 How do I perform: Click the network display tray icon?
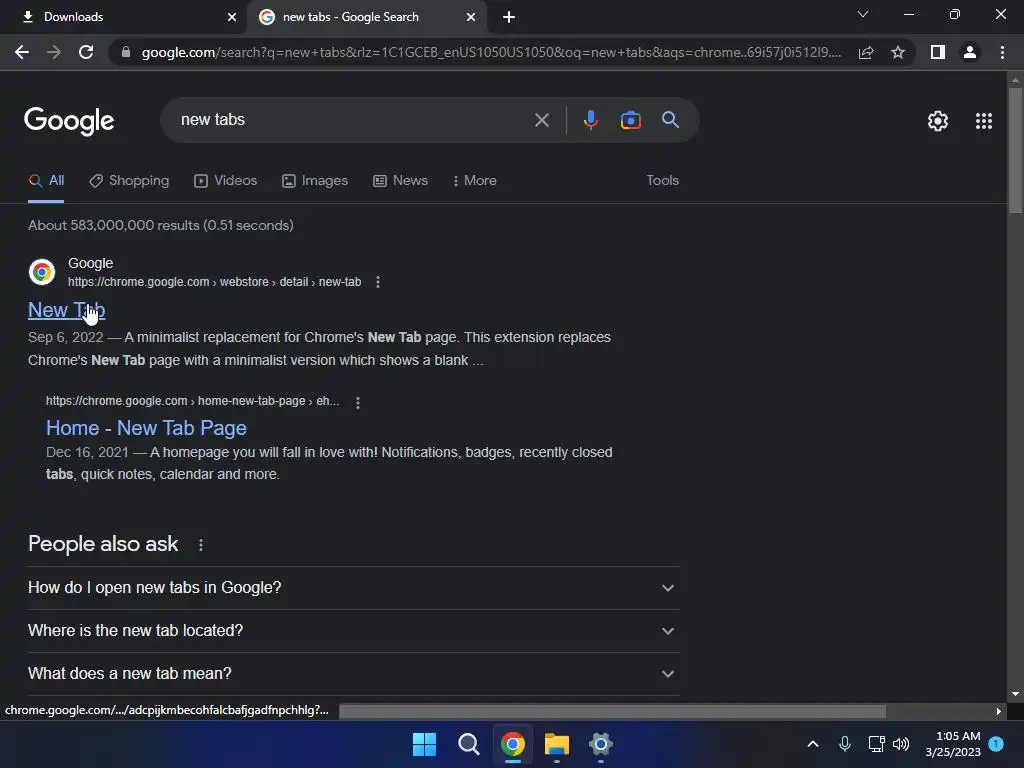click(x=876, y=744)
